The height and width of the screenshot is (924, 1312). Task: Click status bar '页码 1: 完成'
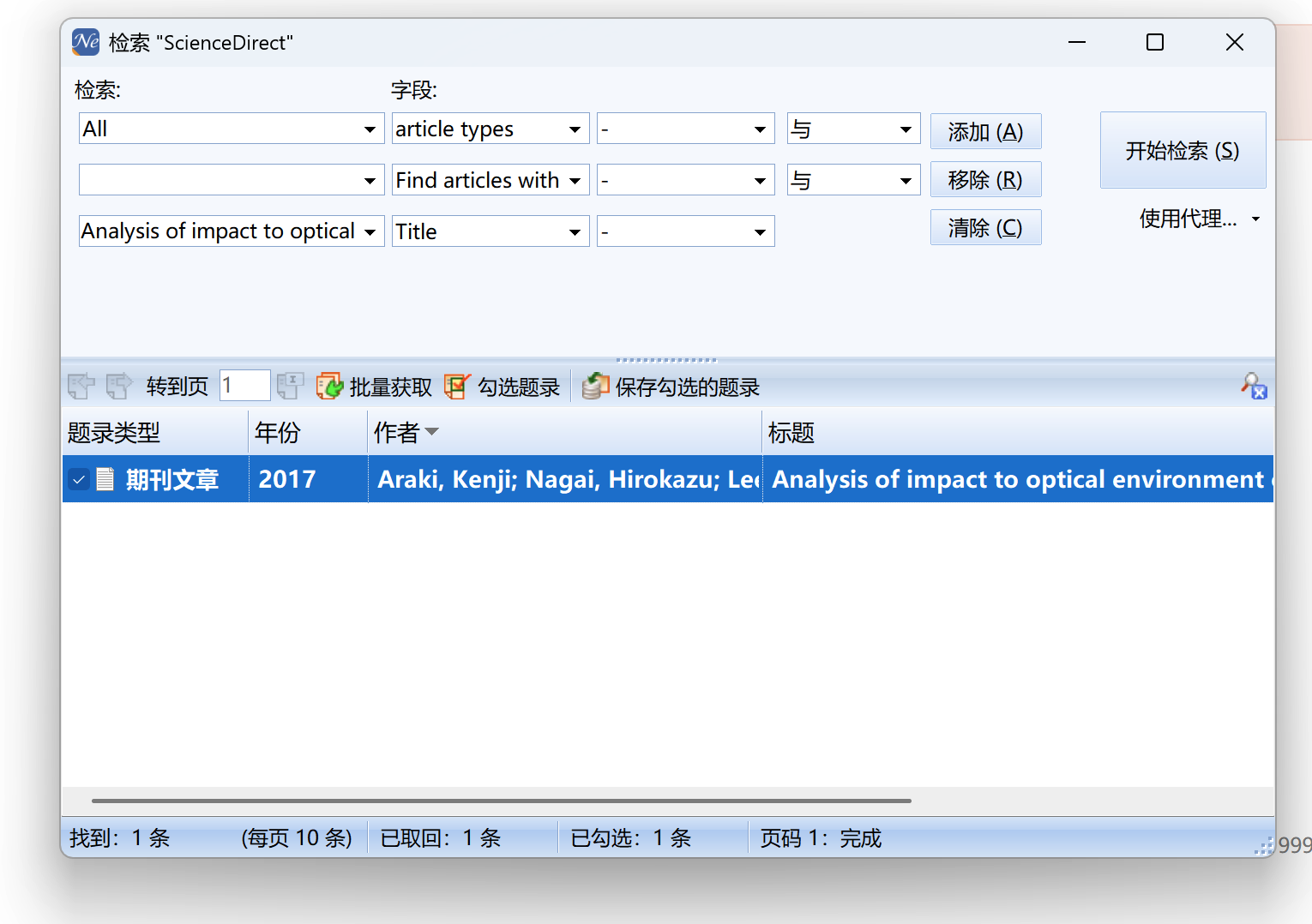coord(821,838)
